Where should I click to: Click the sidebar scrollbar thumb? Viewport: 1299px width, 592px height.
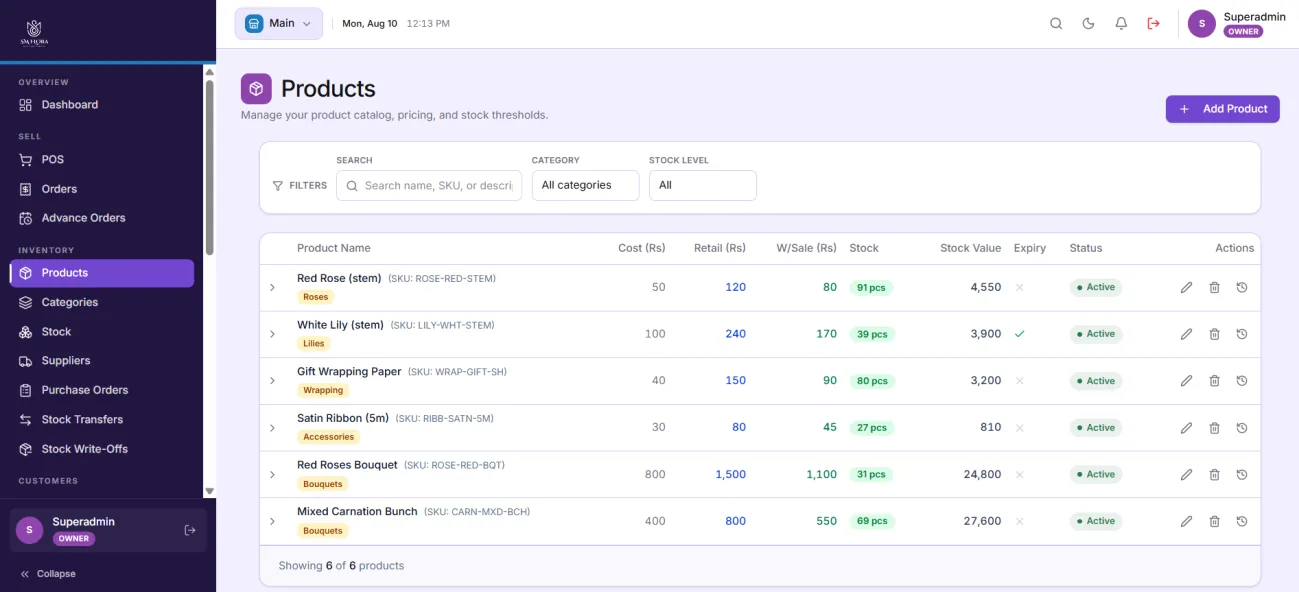click(210, 168)
